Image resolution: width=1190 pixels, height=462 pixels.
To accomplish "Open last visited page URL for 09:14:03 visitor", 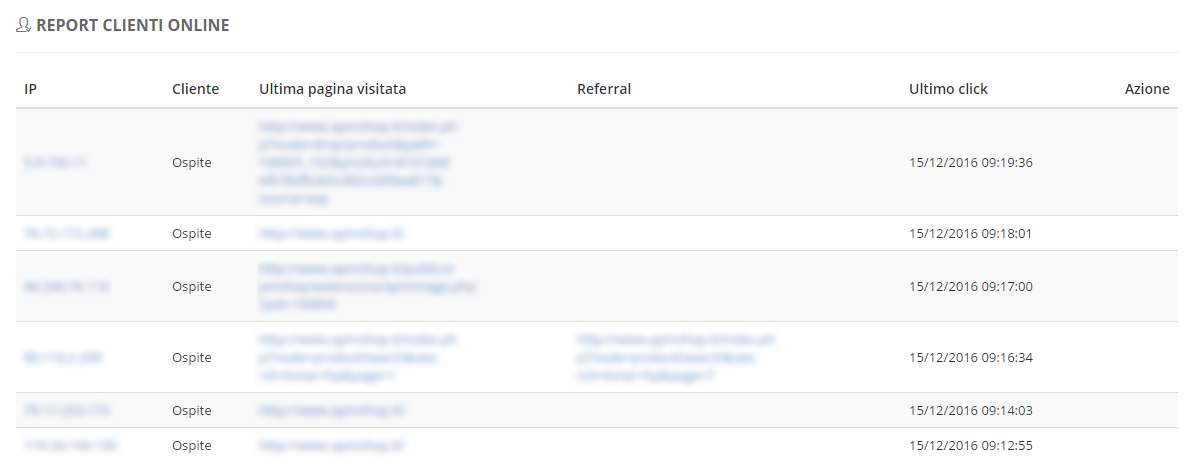I will point(331,410).
